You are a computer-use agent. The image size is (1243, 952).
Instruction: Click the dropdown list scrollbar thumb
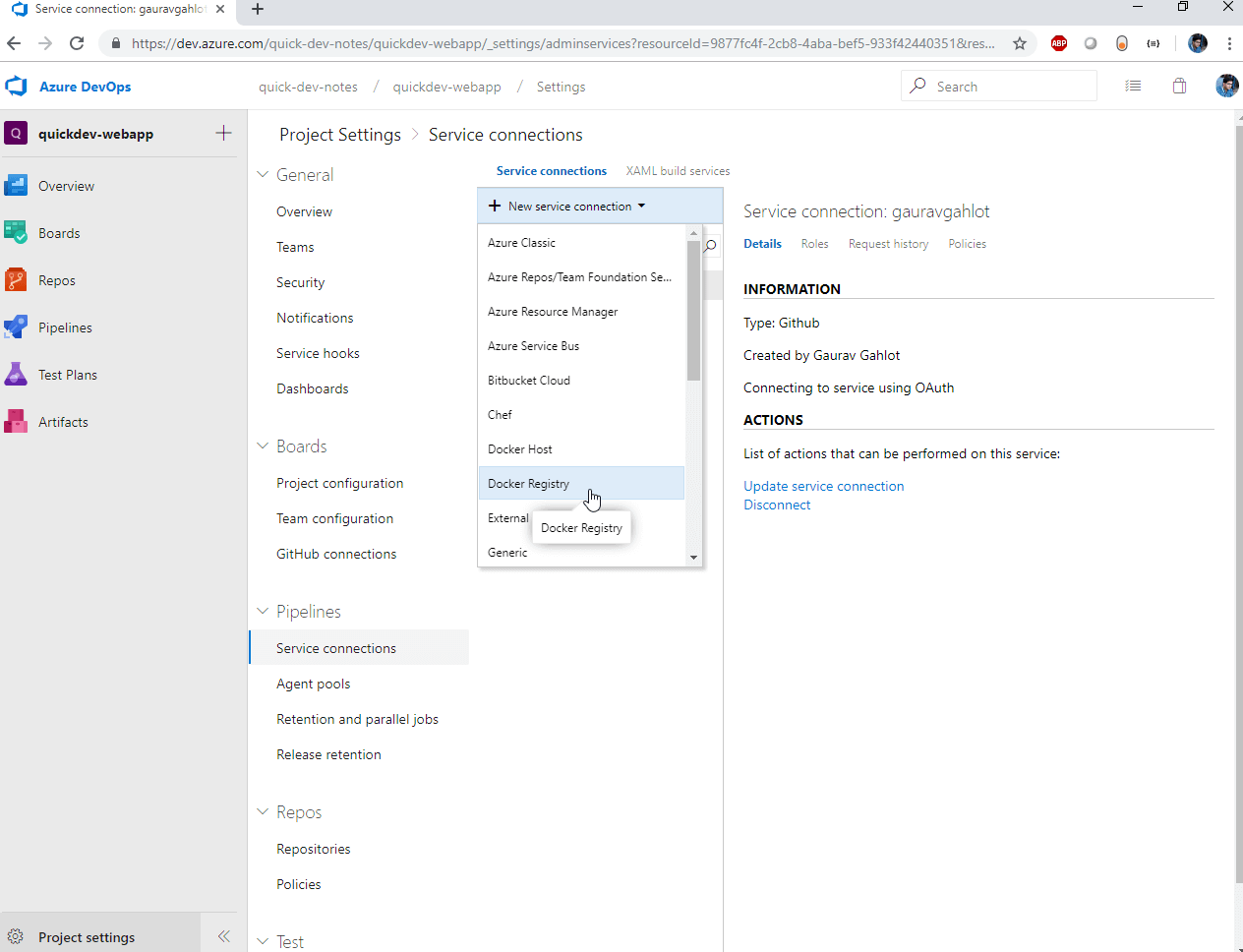pyautogui.click(x=693, y=310)
